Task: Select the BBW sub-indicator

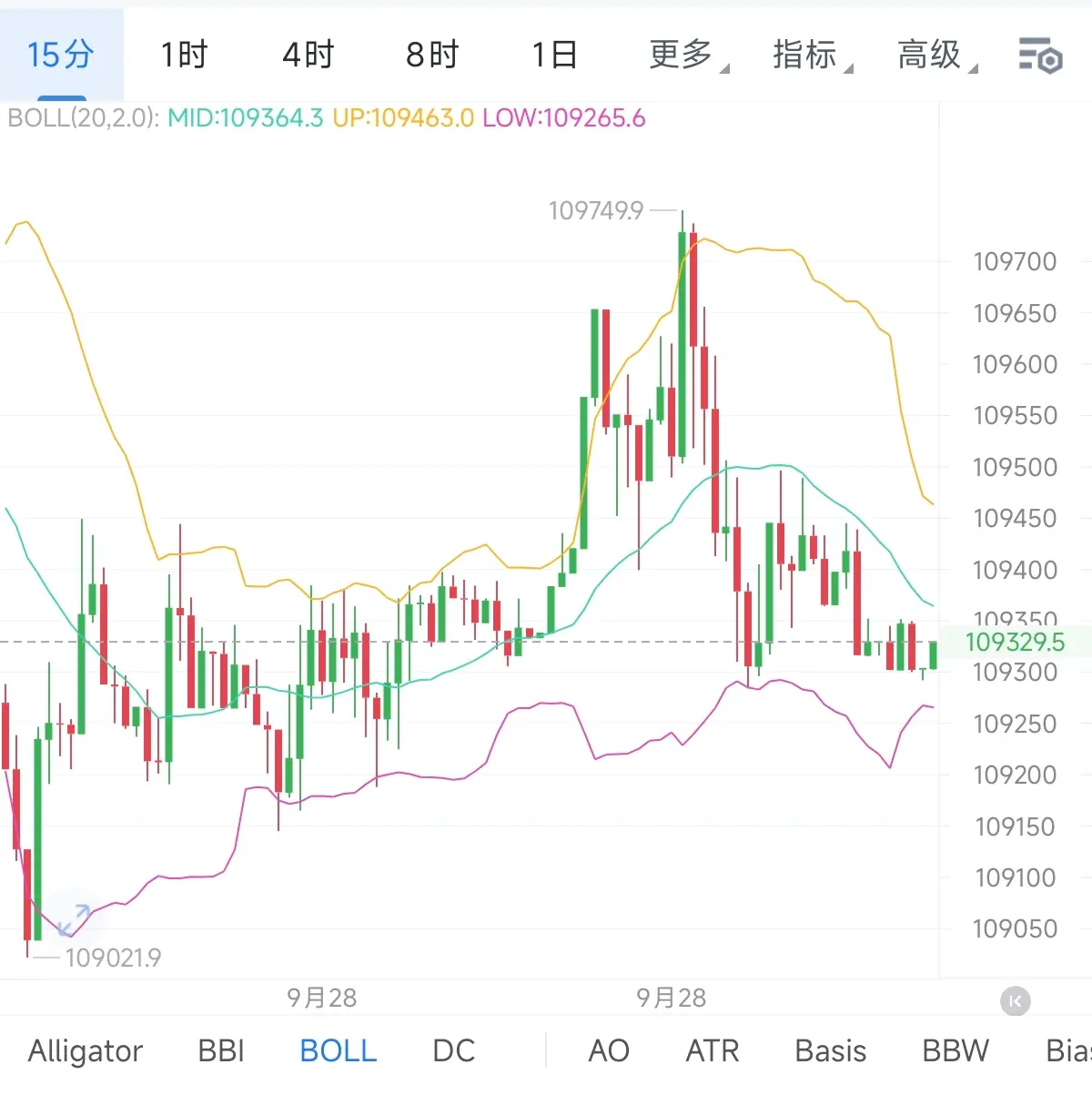Action: tap(955, 1050)
